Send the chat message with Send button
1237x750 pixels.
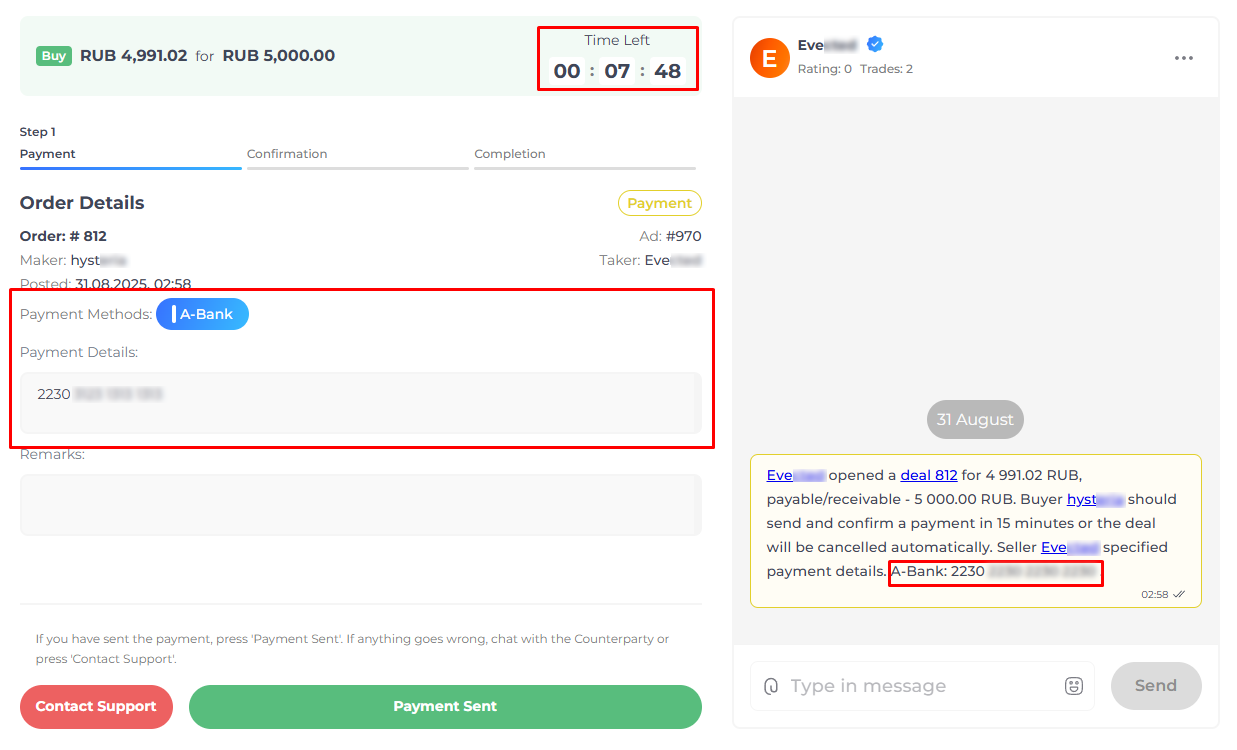tap(1156, 686)
